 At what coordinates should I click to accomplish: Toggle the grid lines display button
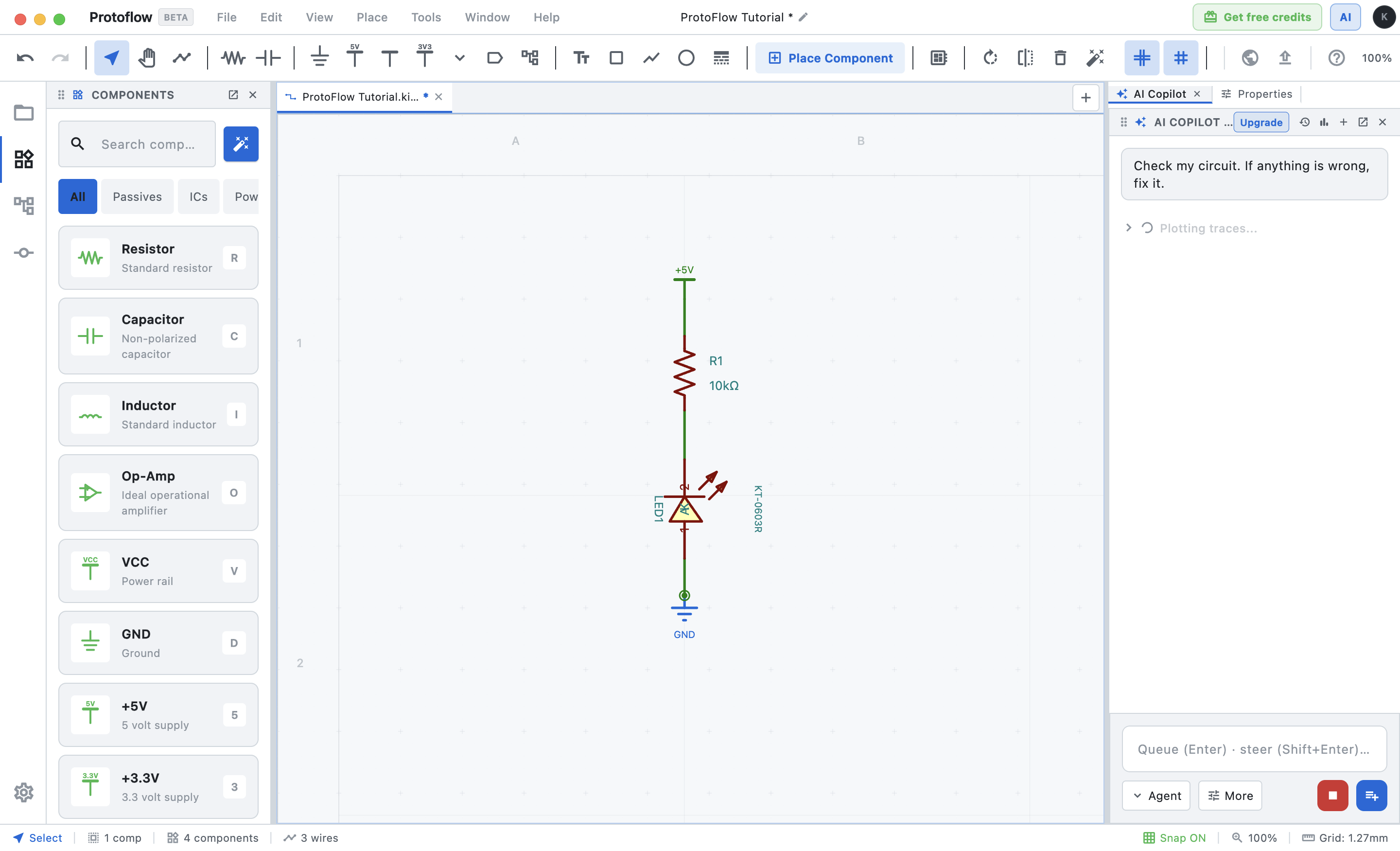[1142, 58]
